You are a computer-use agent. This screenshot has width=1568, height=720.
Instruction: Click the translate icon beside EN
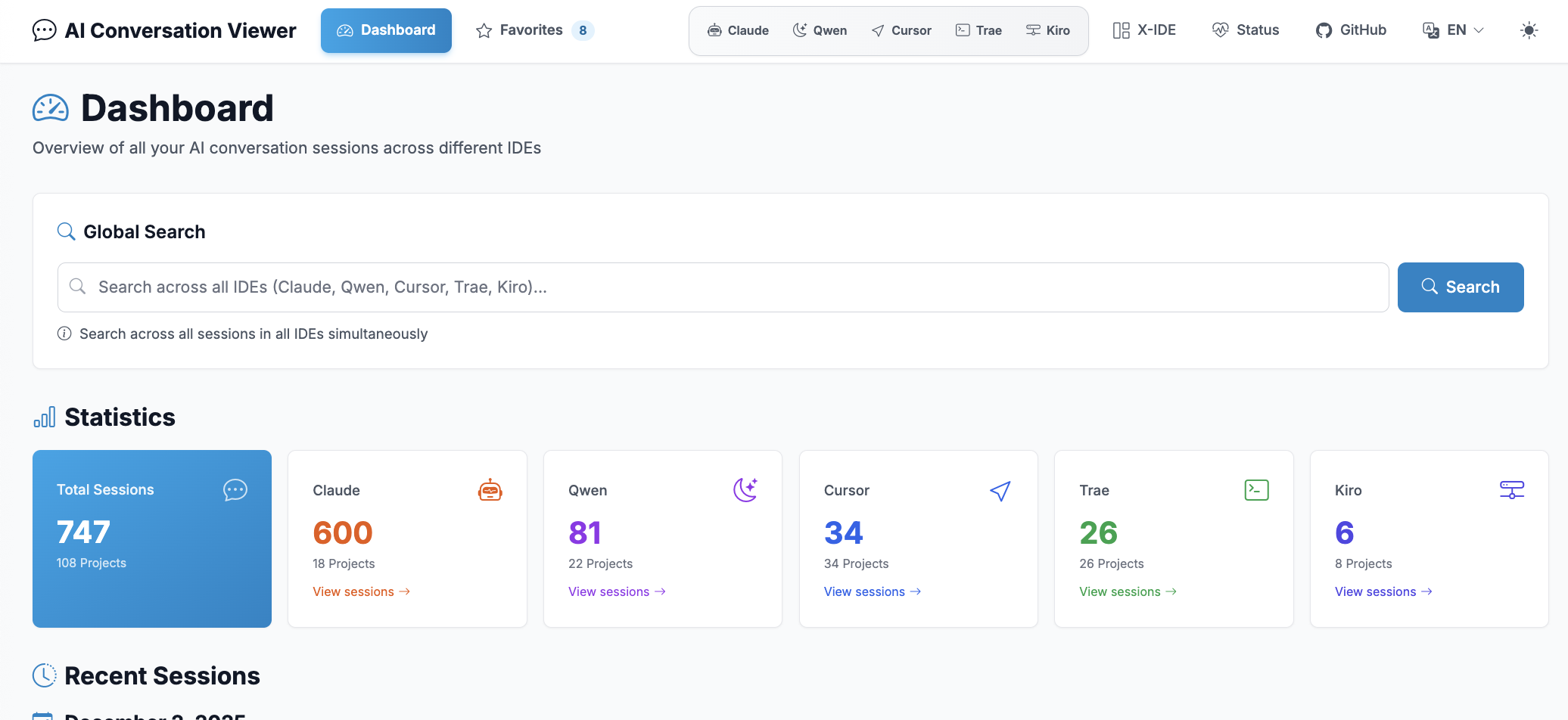[x=1431, y=30]
